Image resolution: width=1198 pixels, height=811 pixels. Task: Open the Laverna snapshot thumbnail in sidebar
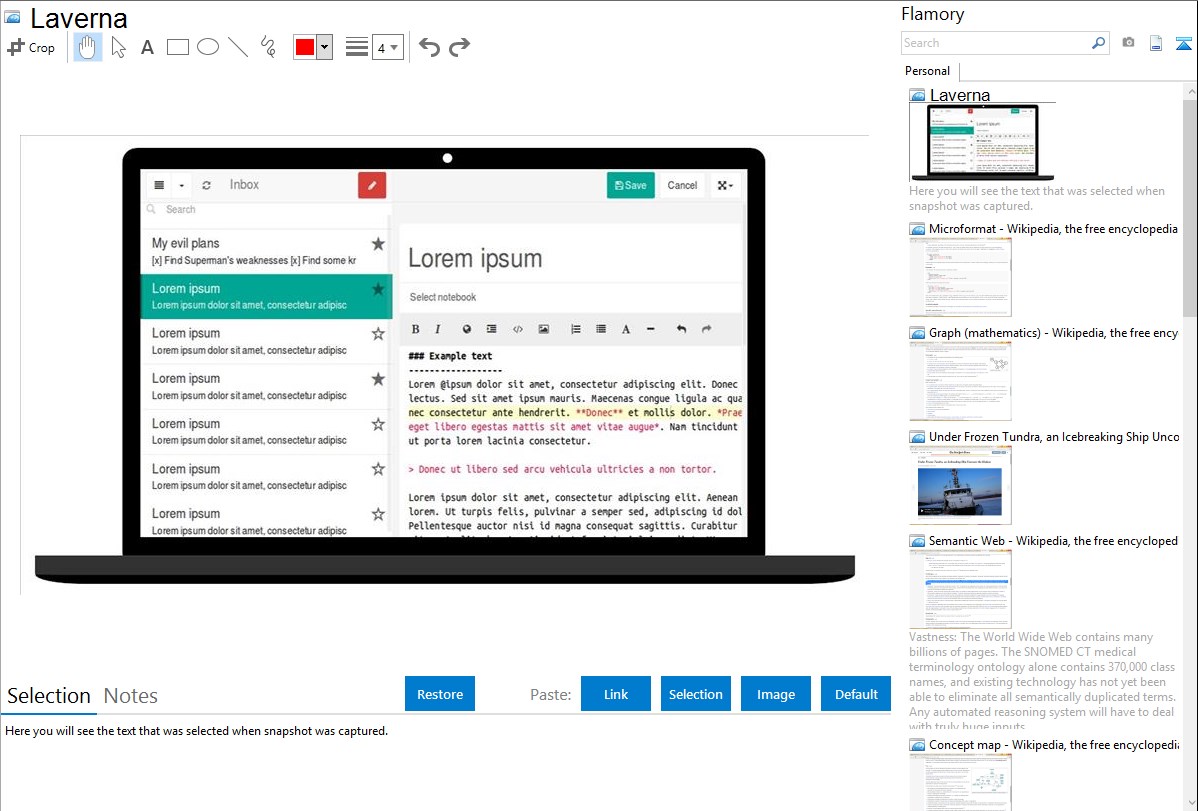click(983, 142)
